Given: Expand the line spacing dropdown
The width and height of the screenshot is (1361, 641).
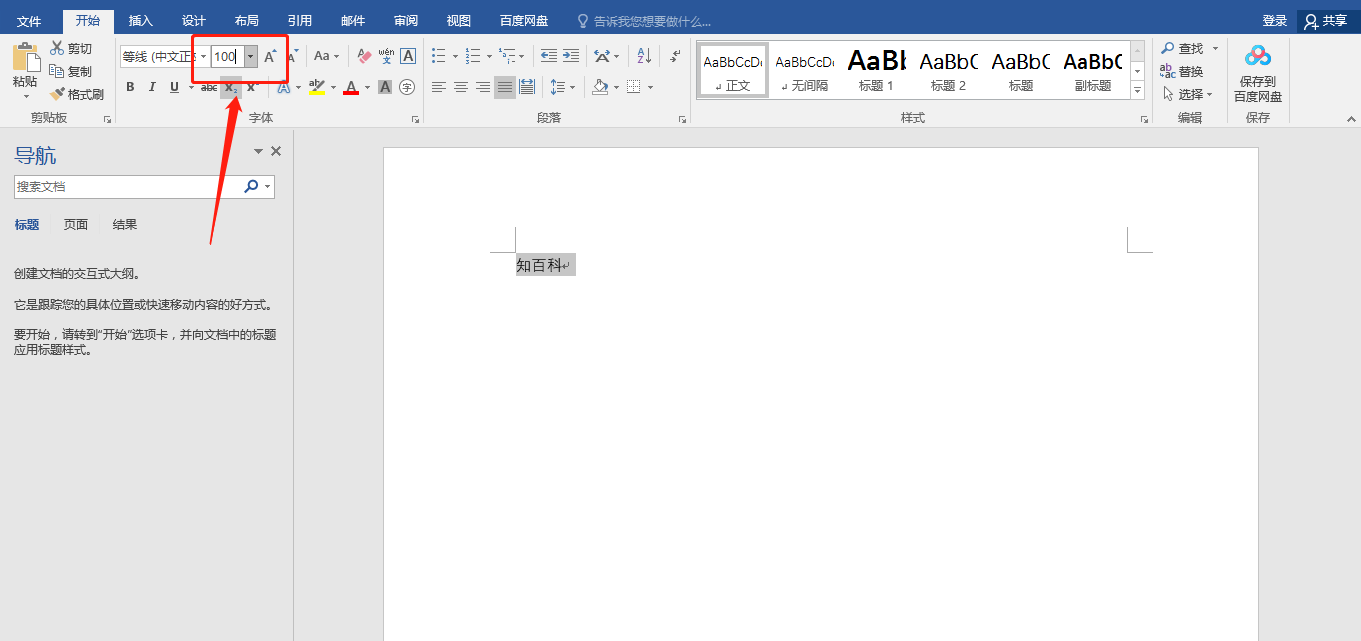Looking at the screenshot, I should click(x=572, y=87).
